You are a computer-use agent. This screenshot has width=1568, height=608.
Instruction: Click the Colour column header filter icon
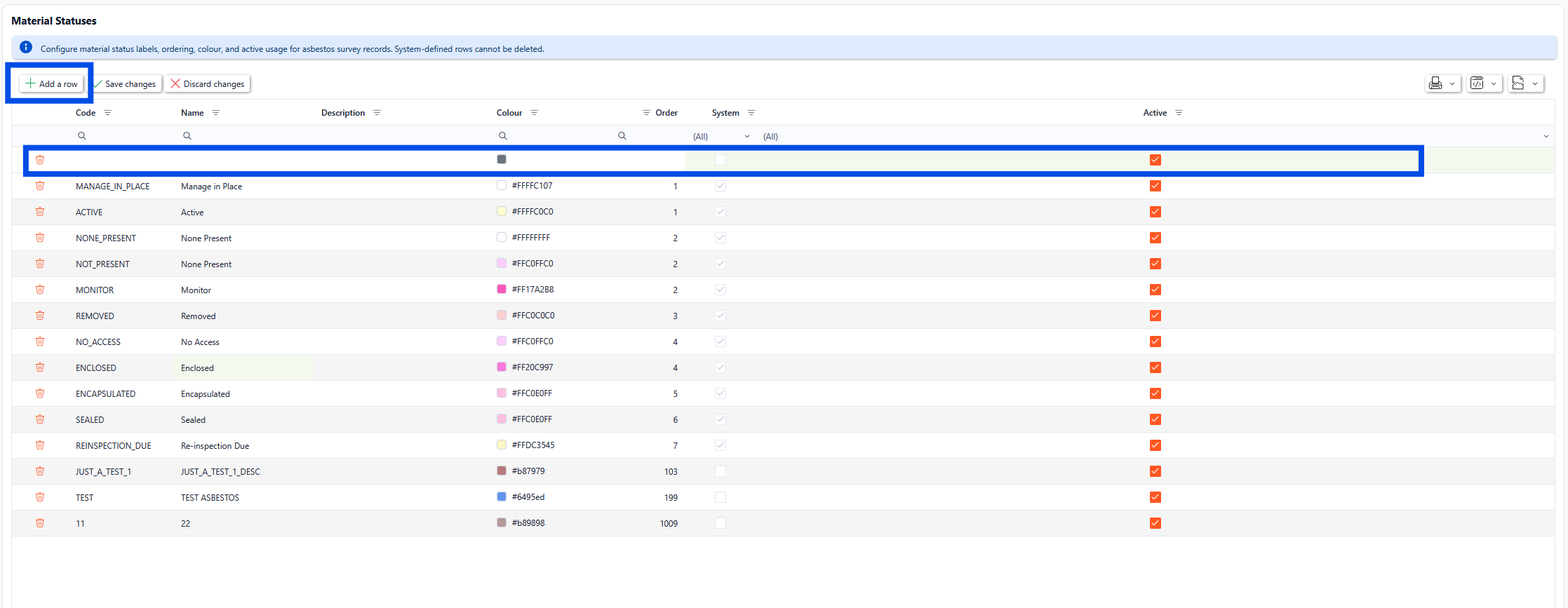pos(534,113)
